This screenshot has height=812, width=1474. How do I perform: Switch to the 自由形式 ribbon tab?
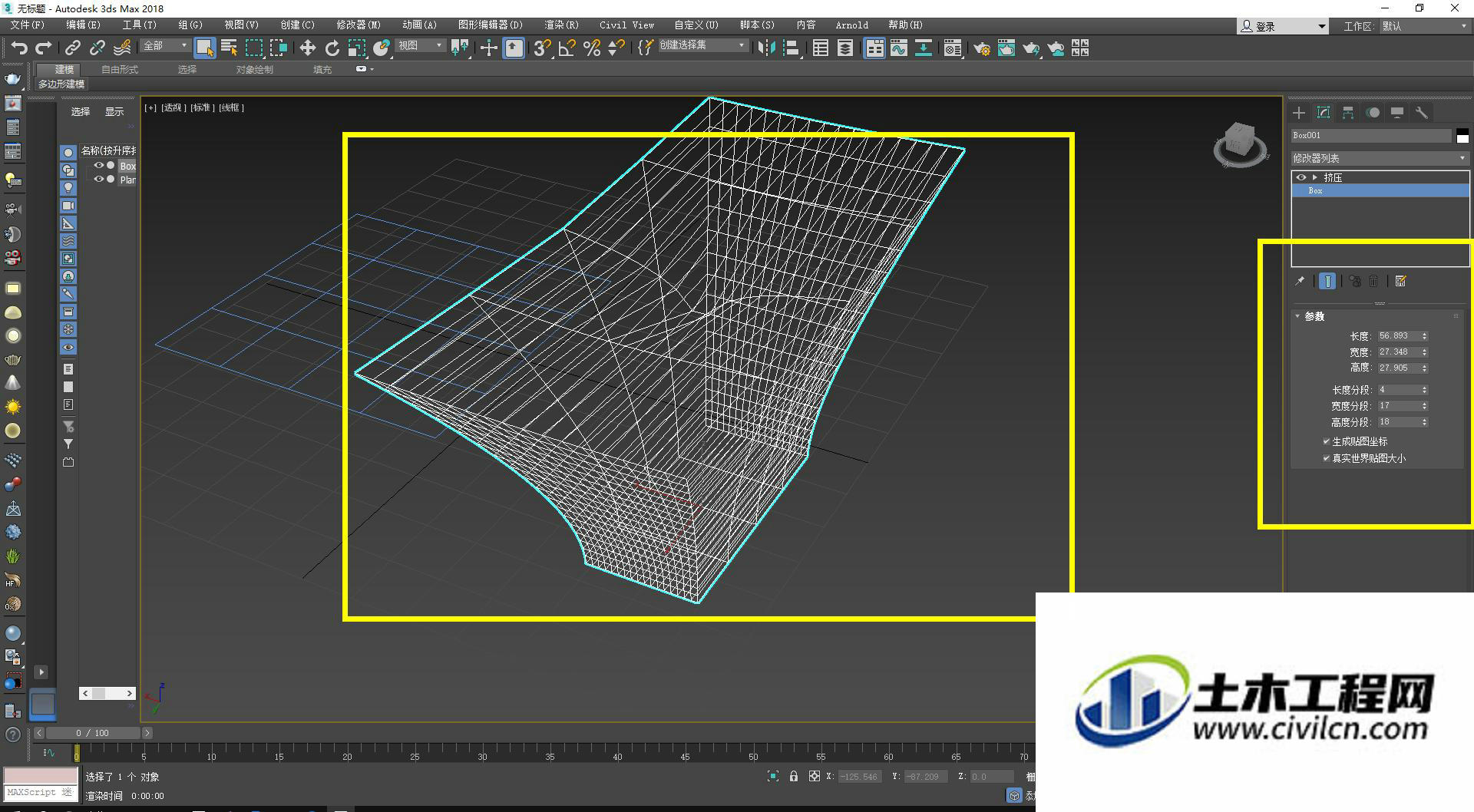pyautogui.click(x=120, y=69)
